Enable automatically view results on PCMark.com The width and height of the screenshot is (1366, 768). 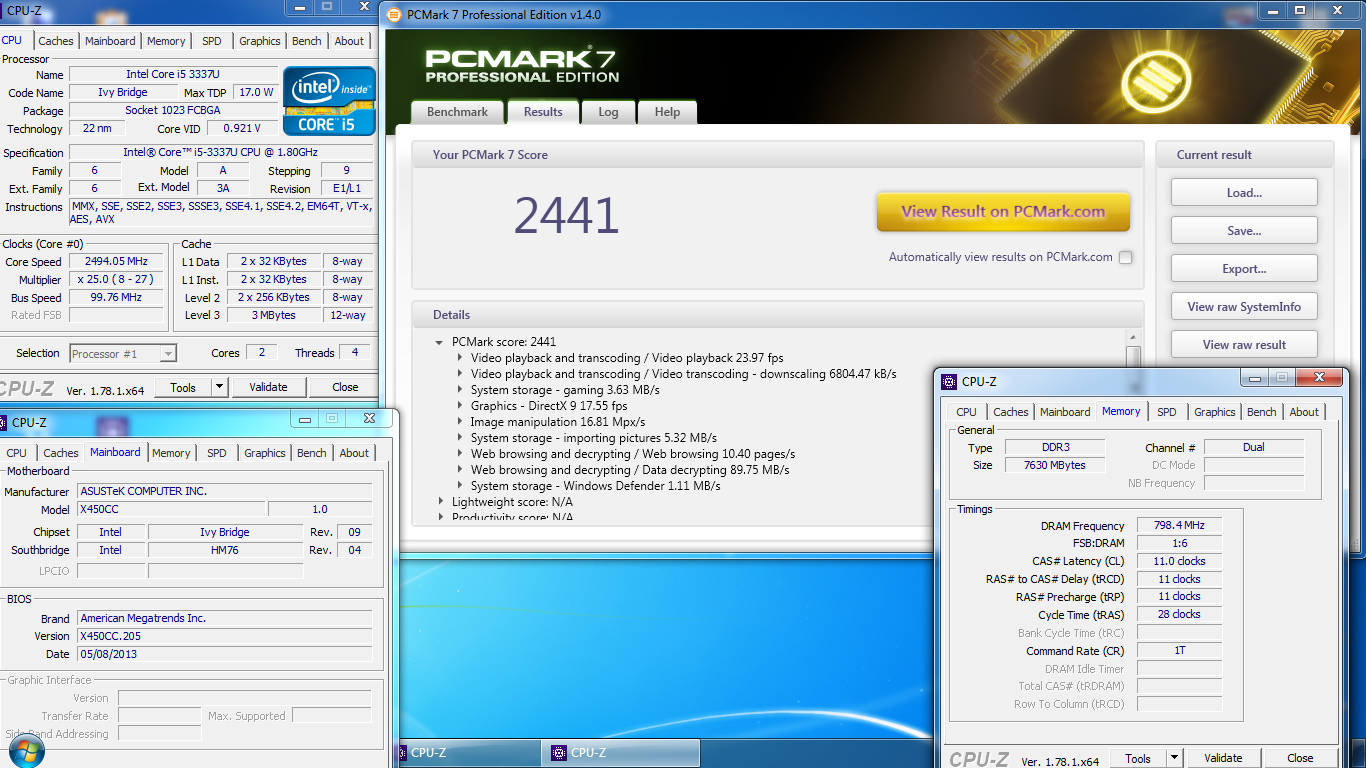[1126, 257]
